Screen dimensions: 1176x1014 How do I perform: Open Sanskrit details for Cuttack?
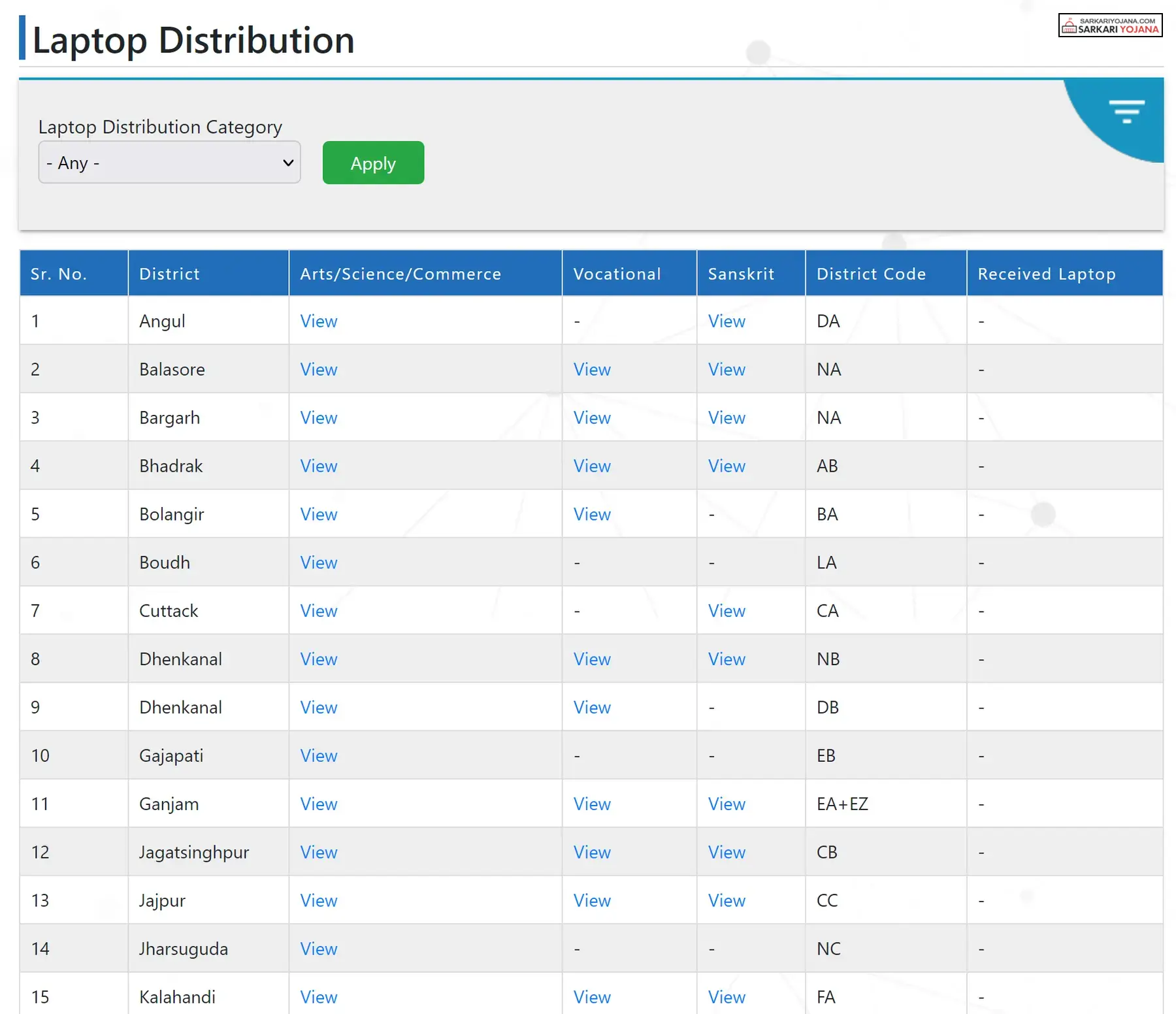click(x=726, y=610)
